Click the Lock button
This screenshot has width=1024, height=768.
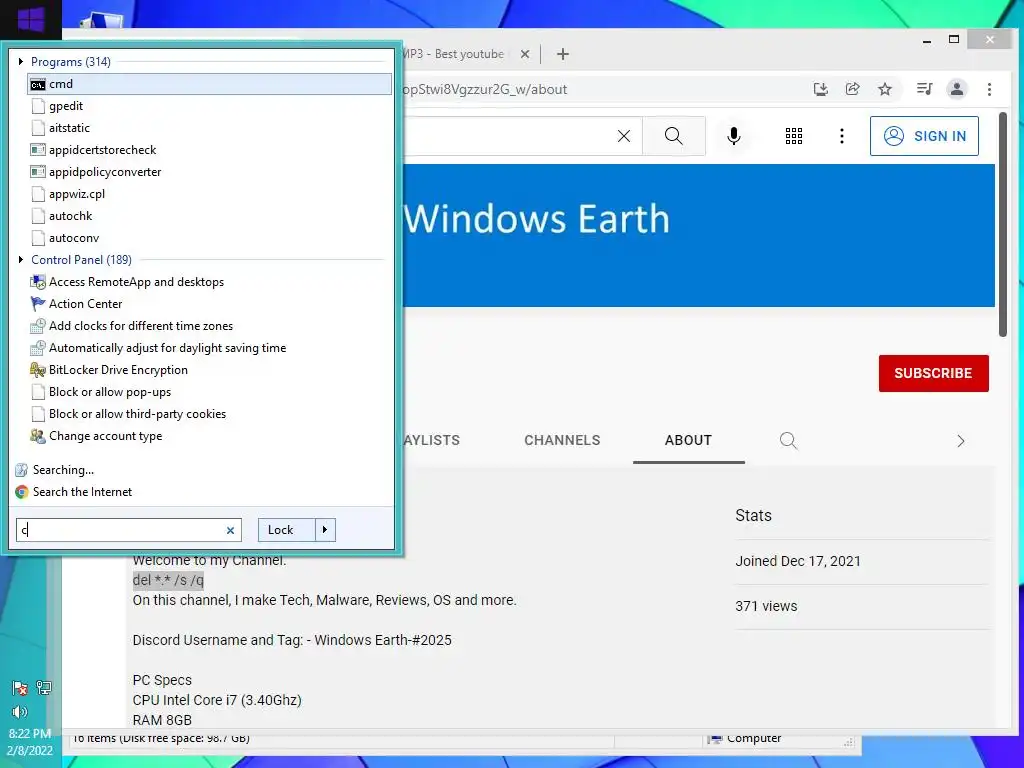[287, 530]
